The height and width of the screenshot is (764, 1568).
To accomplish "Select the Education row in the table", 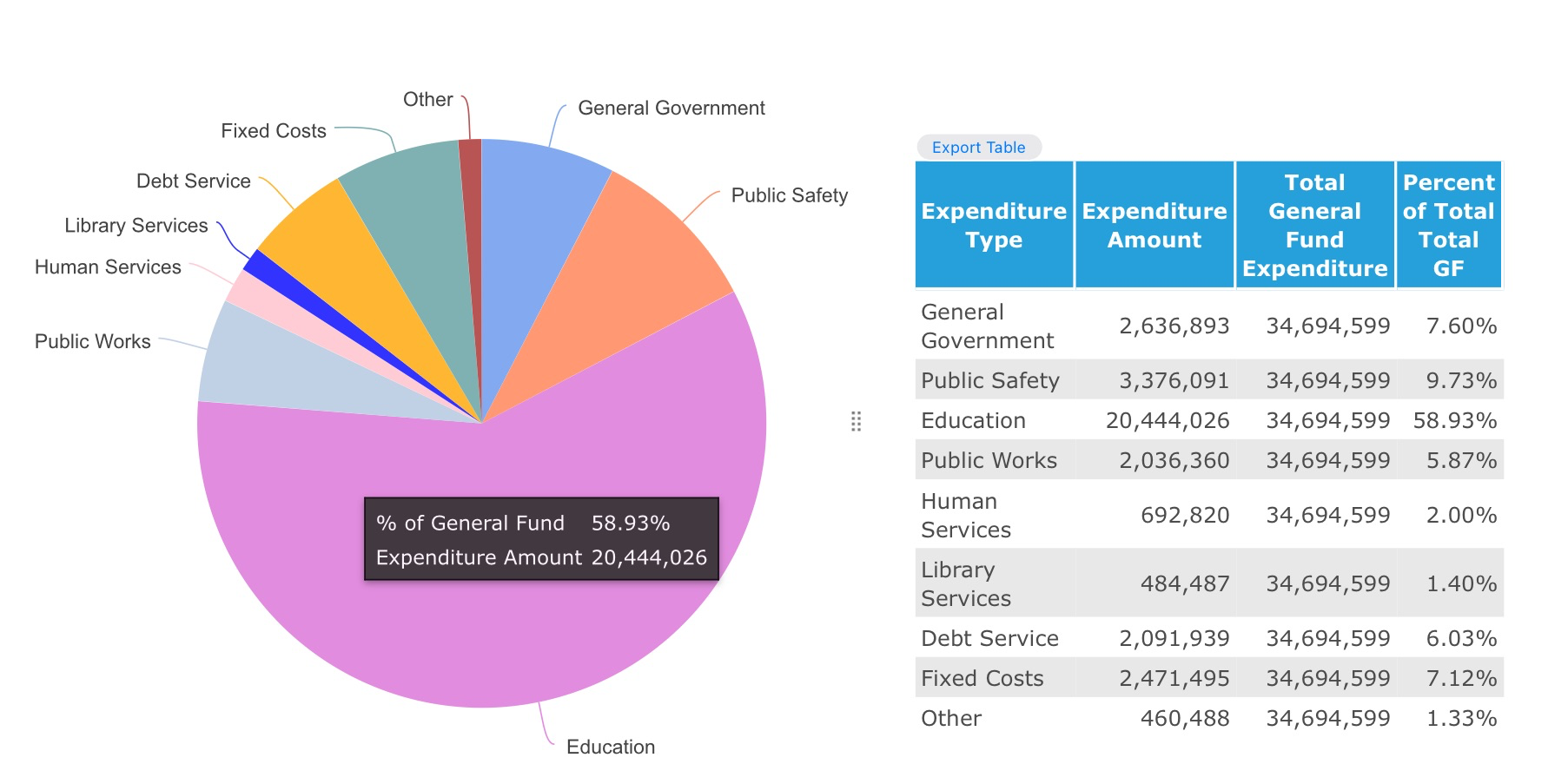I will coord(1207,421).
